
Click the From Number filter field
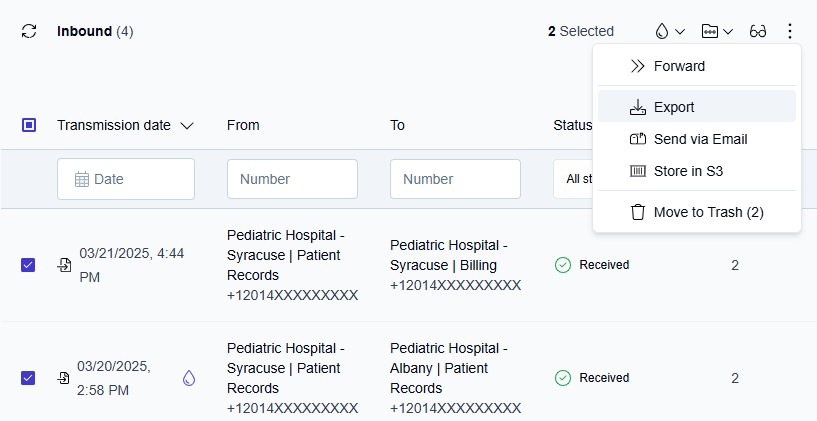coord(292,179)
